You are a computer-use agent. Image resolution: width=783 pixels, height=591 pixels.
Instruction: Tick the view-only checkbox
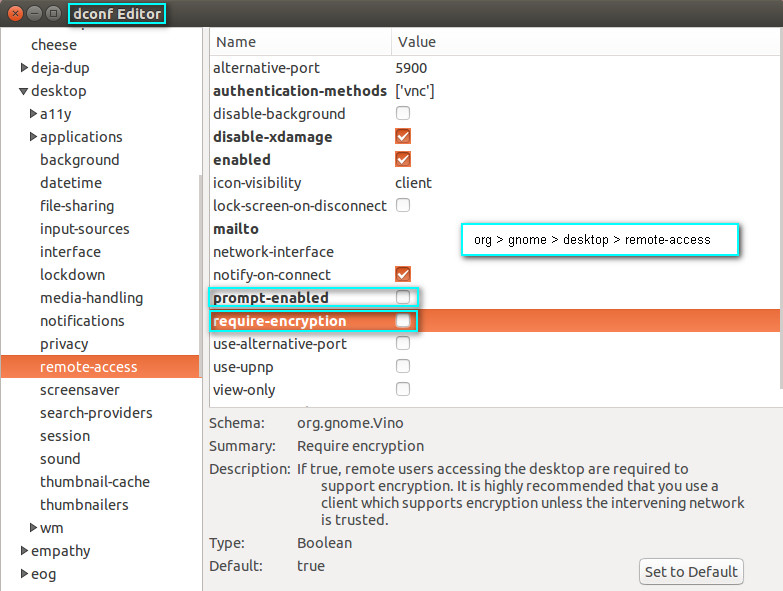403,389
